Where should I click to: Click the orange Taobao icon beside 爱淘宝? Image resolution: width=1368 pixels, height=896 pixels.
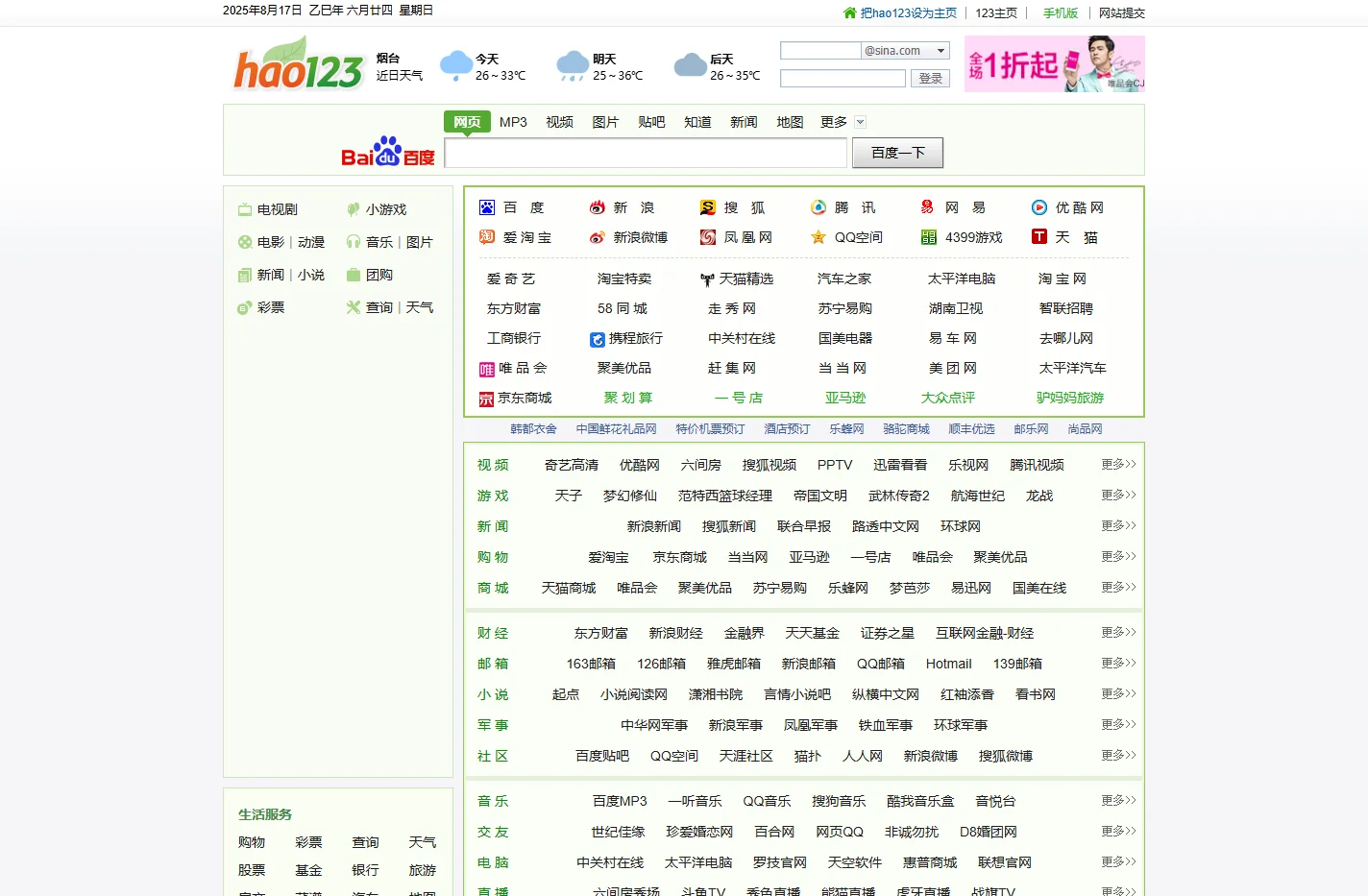487,237
